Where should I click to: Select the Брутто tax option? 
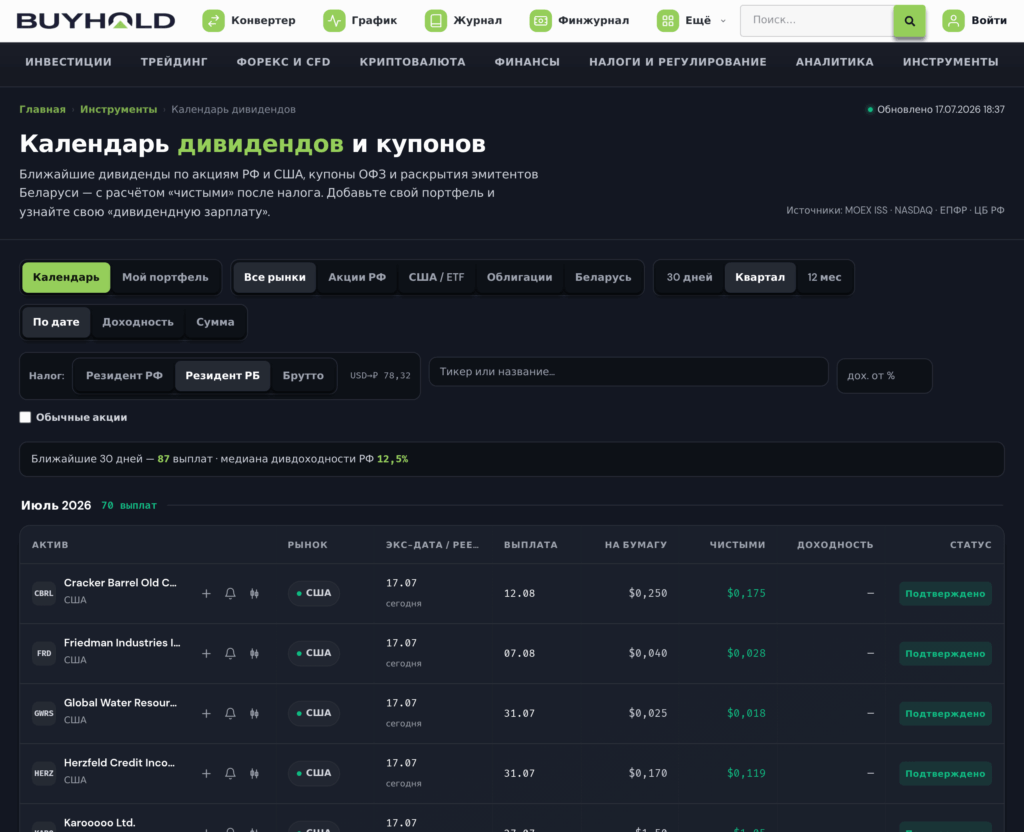click(303, 376)
